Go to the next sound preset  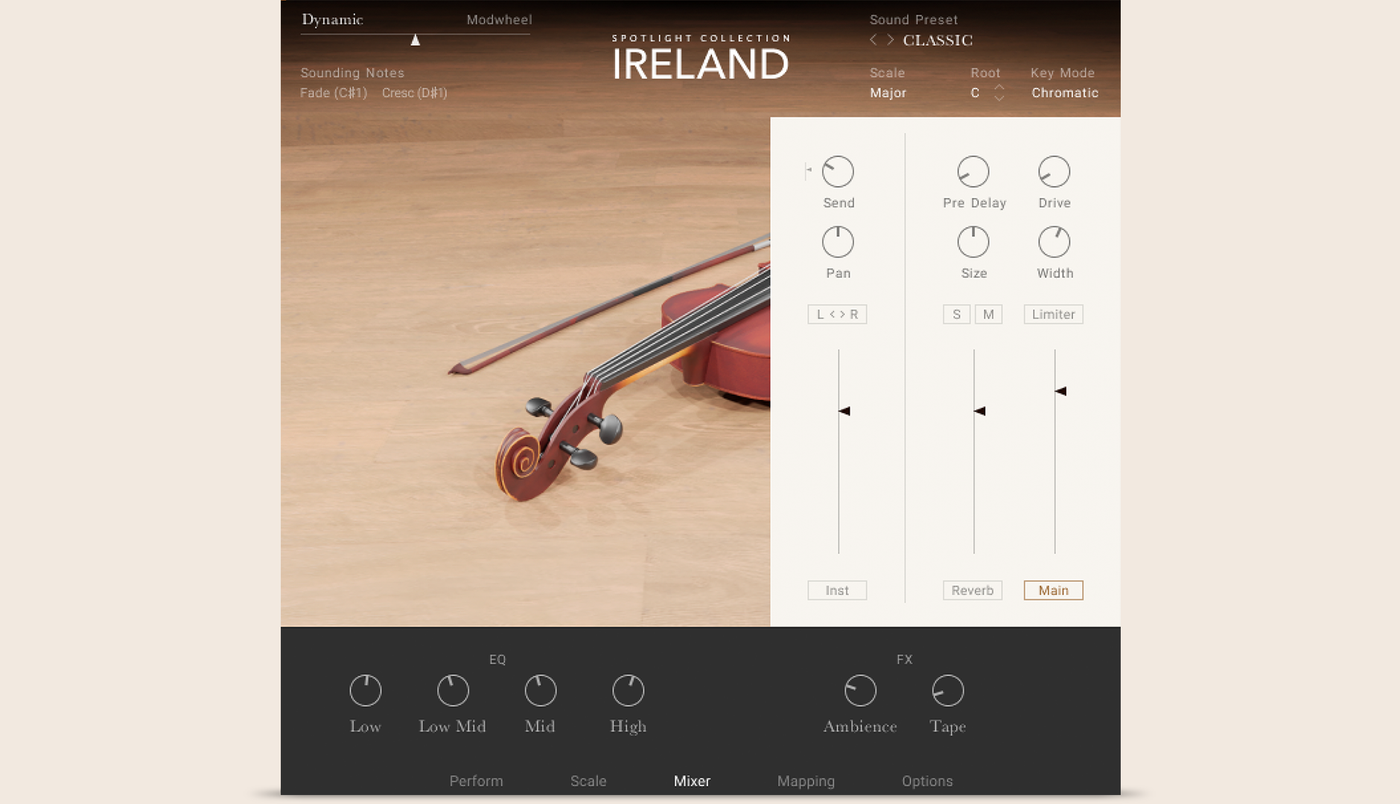pyautogui.click(x=890, y=40)
